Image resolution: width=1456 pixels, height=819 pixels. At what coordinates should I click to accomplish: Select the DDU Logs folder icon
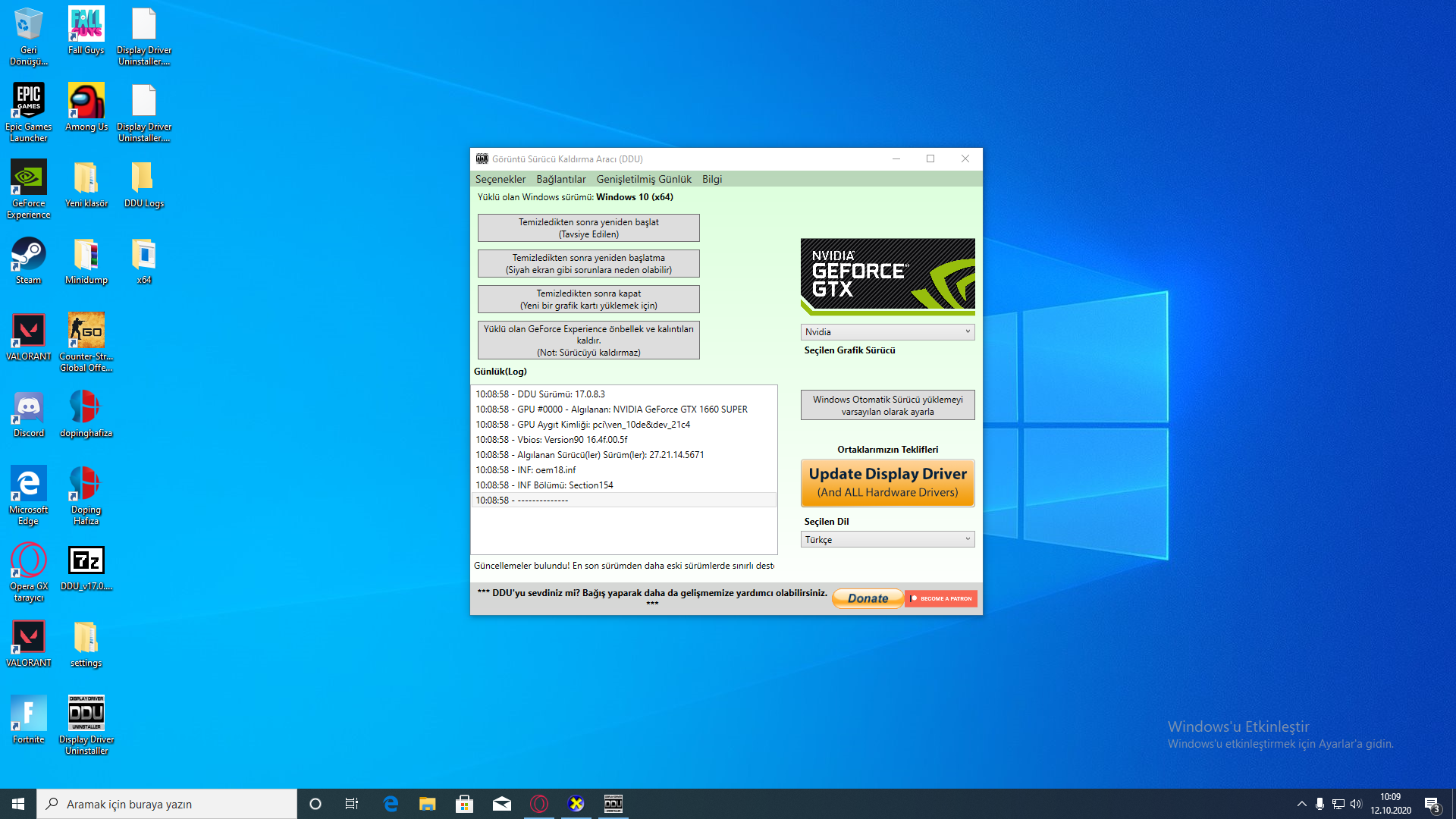tap(144, 184)
